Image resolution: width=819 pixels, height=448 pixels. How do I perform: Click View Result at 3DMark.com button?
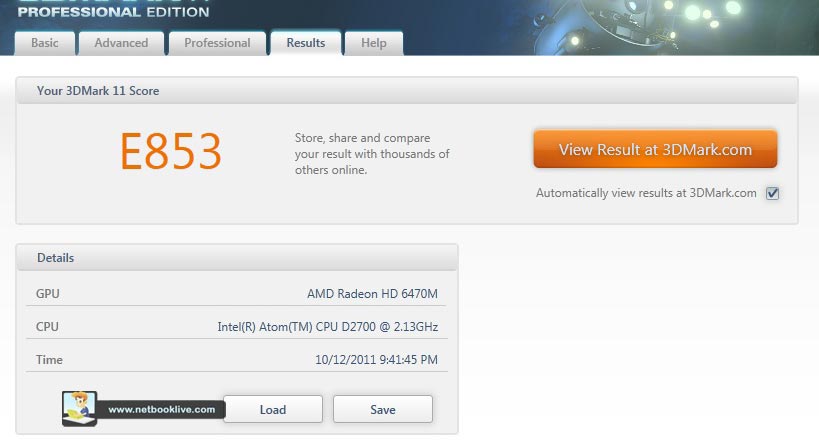[656, 149]
